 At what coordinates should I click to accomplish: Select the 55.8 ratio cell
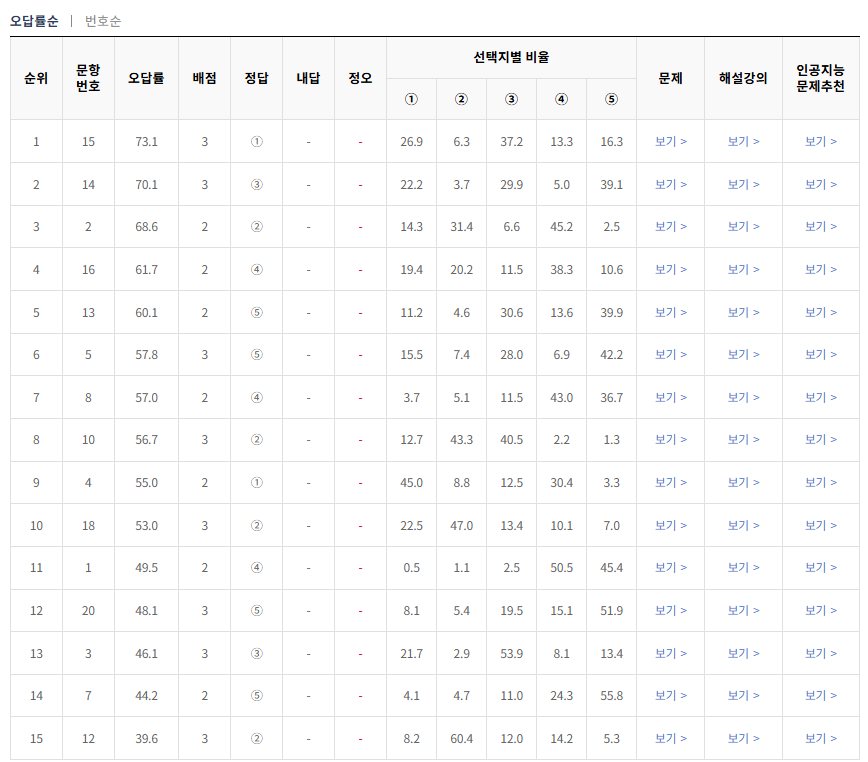[611, 696]
